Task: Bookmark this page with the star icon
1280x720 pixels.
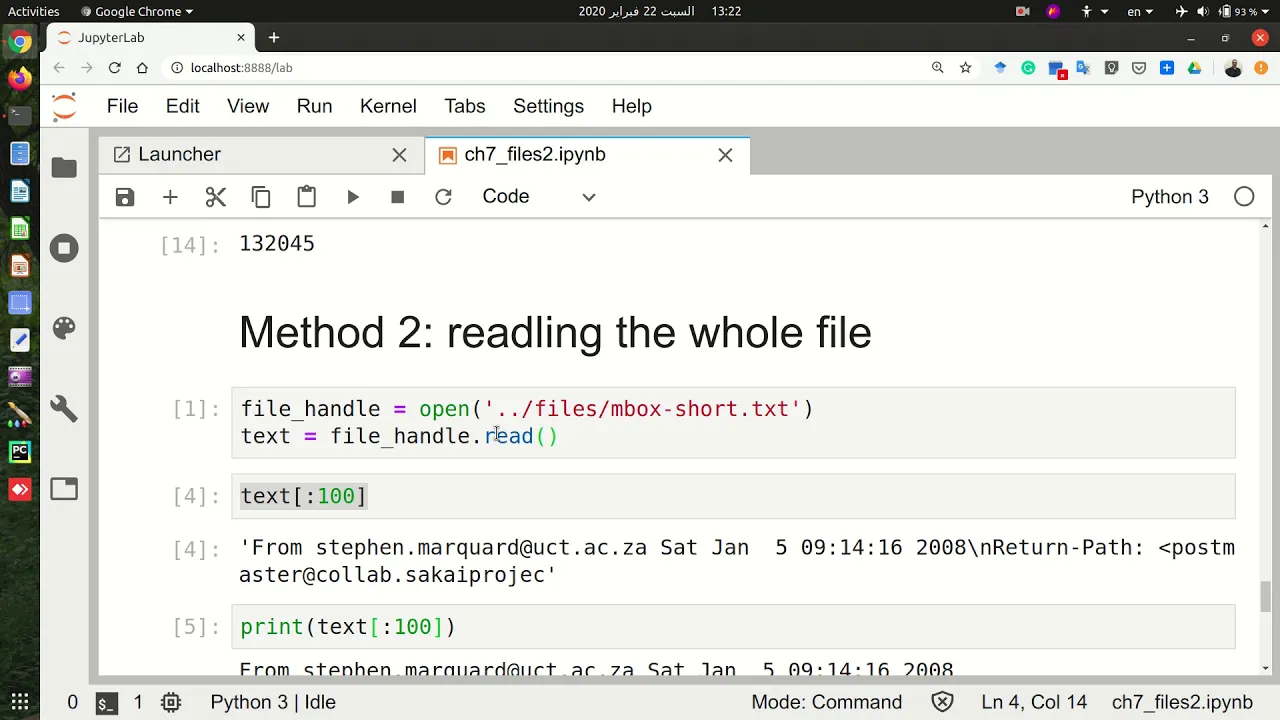Action: click(x=965, y=68)
